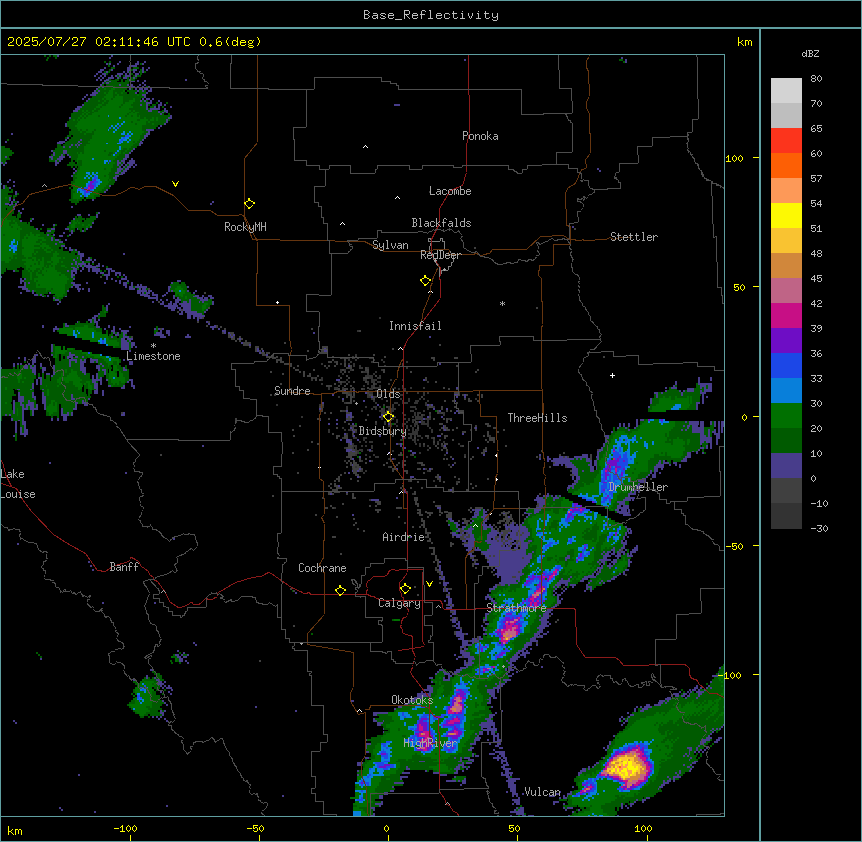Screen dimensions: 862x842
Task: Click the 2025/07/27 02:11:46 UTC timestamp
Action: 99,42
